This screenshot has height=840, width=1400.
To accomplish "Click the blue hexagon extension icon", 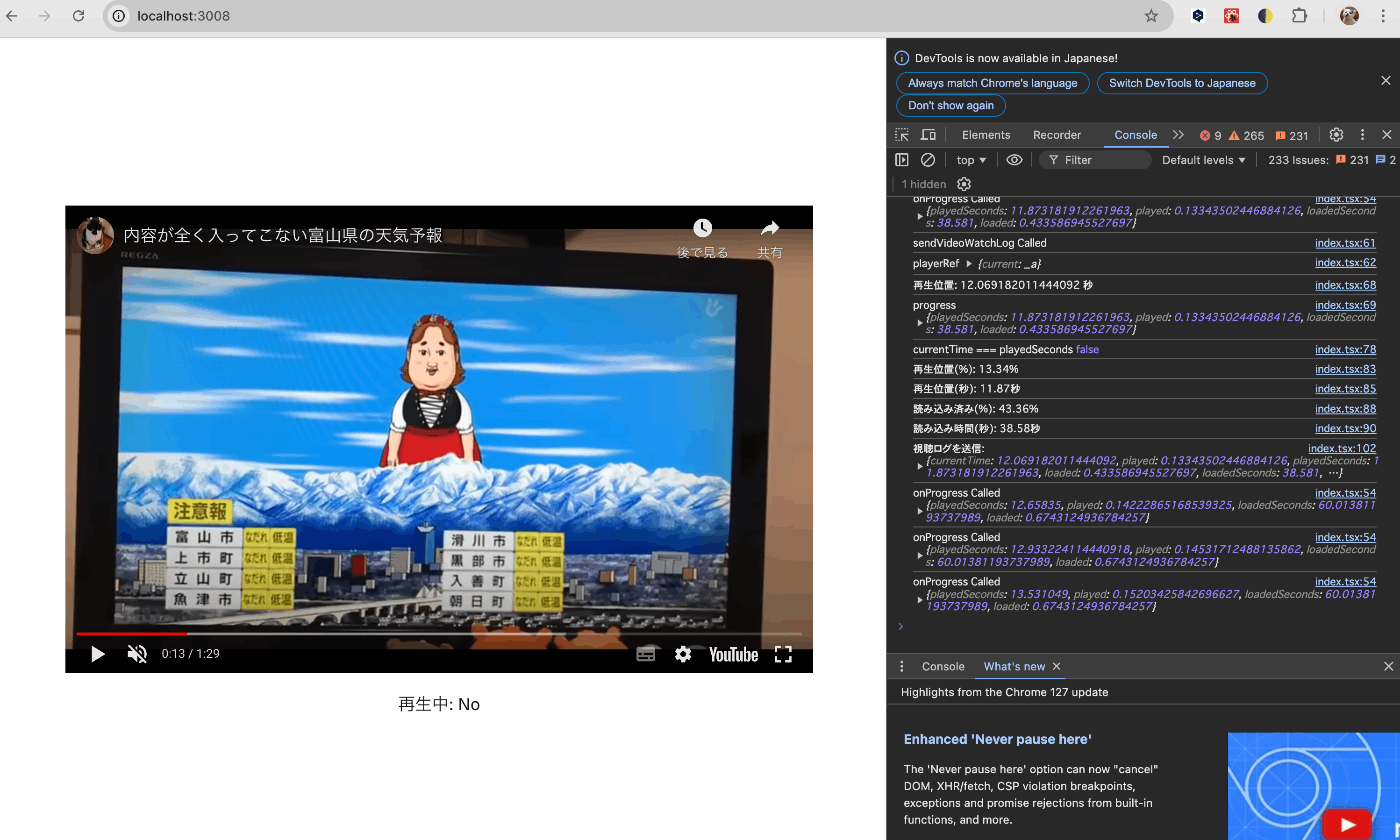I will (x=1198, y=16).
